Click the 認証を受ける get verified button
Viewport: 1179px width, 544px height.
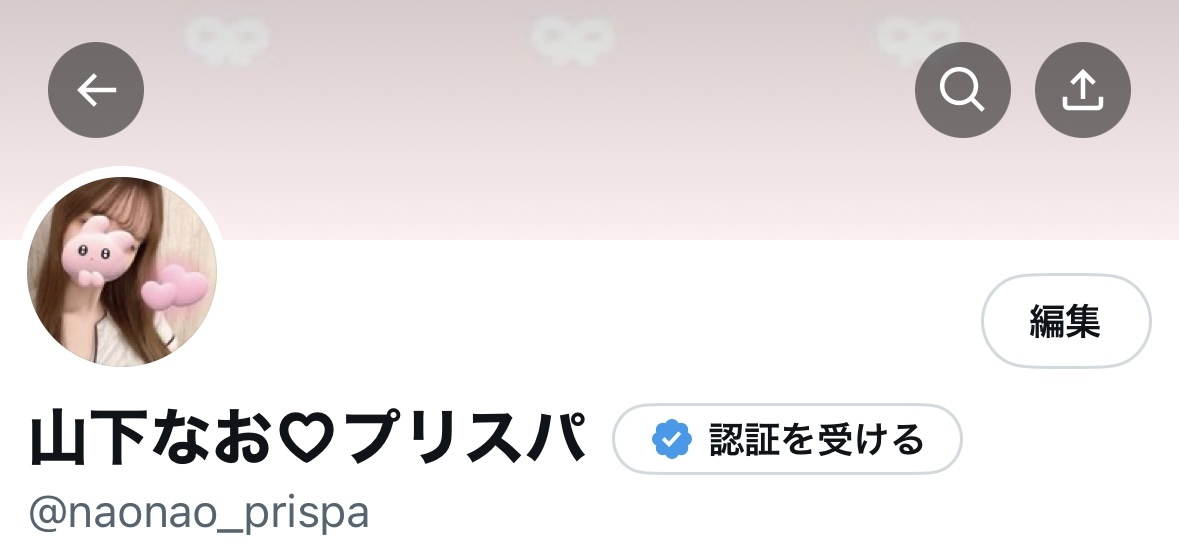(x=787, y=439)
